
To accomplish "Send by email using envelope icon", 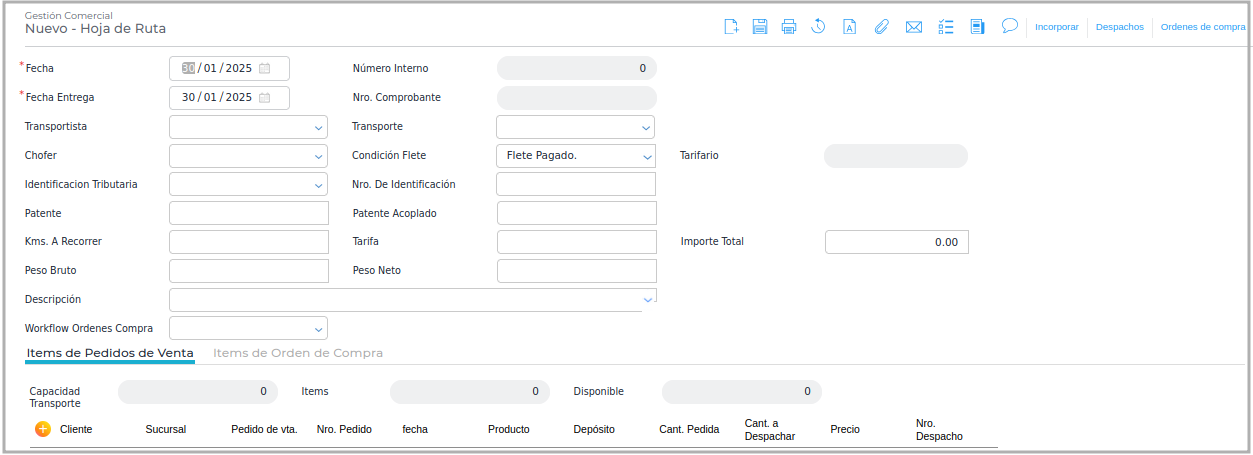I will pos(913,27).
